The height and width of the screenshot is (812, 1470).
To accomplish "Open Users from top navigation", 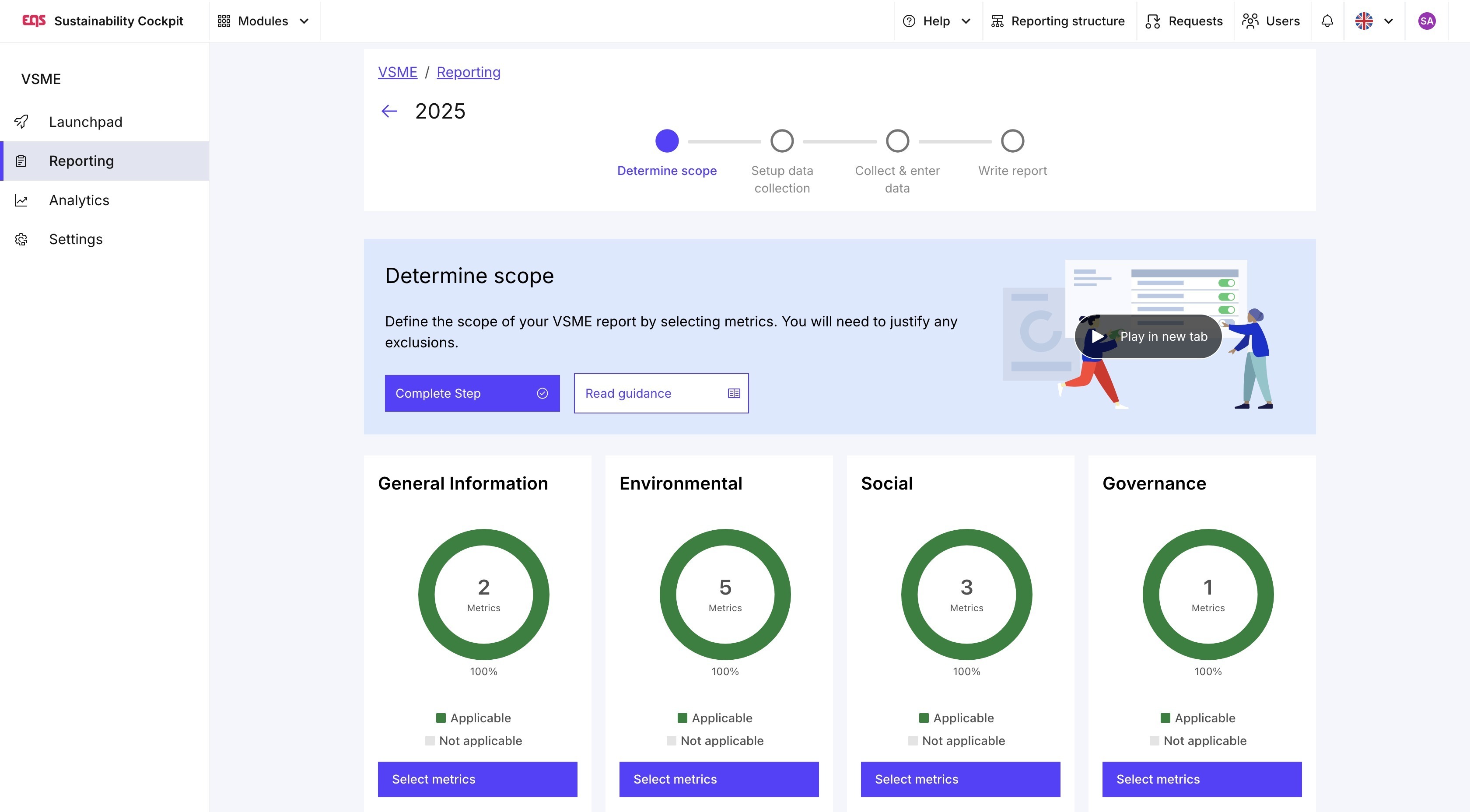I will pyautogui.click(x=1271, y=21).
